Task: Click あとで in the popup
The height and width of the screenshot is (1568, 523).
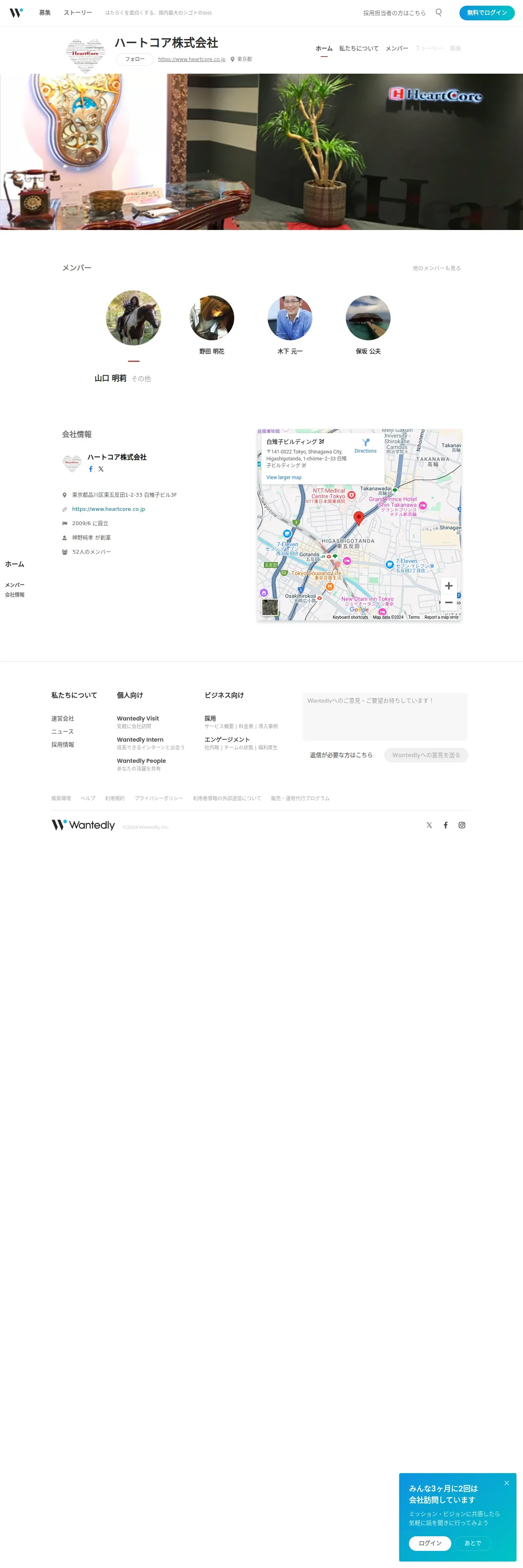Action: pyautogui.click(x=473, y=1544)
